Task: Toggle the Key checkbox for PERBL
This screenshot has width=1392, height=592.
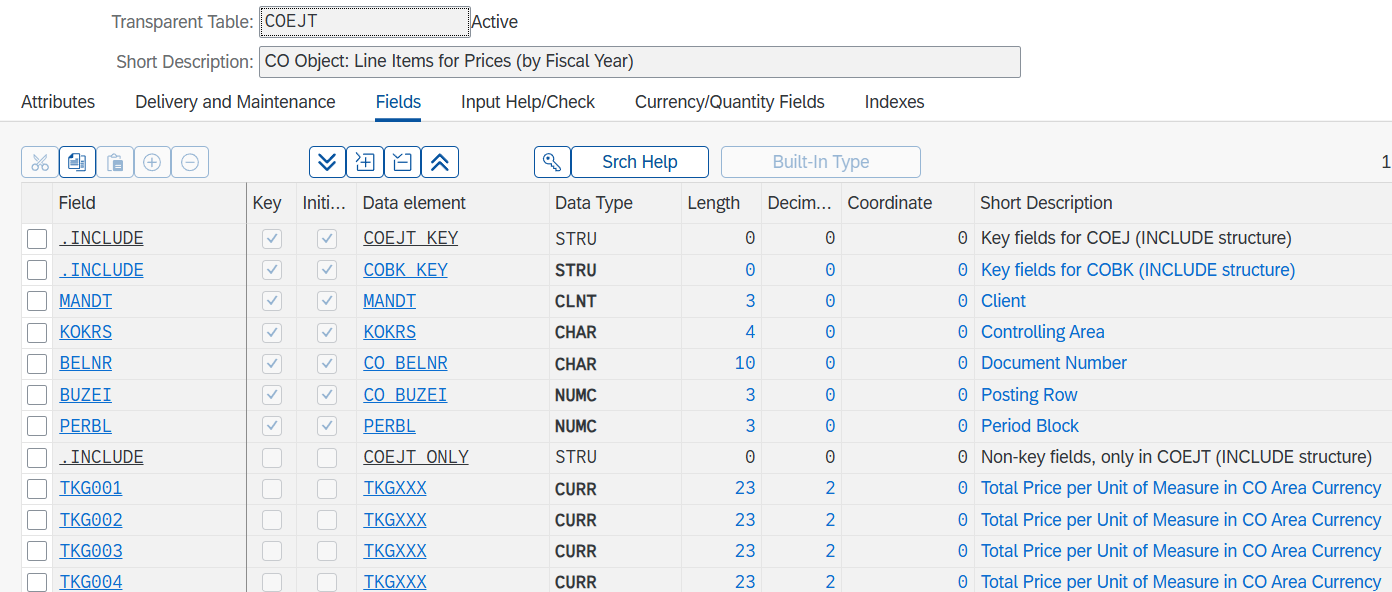Action: point(271,426)
